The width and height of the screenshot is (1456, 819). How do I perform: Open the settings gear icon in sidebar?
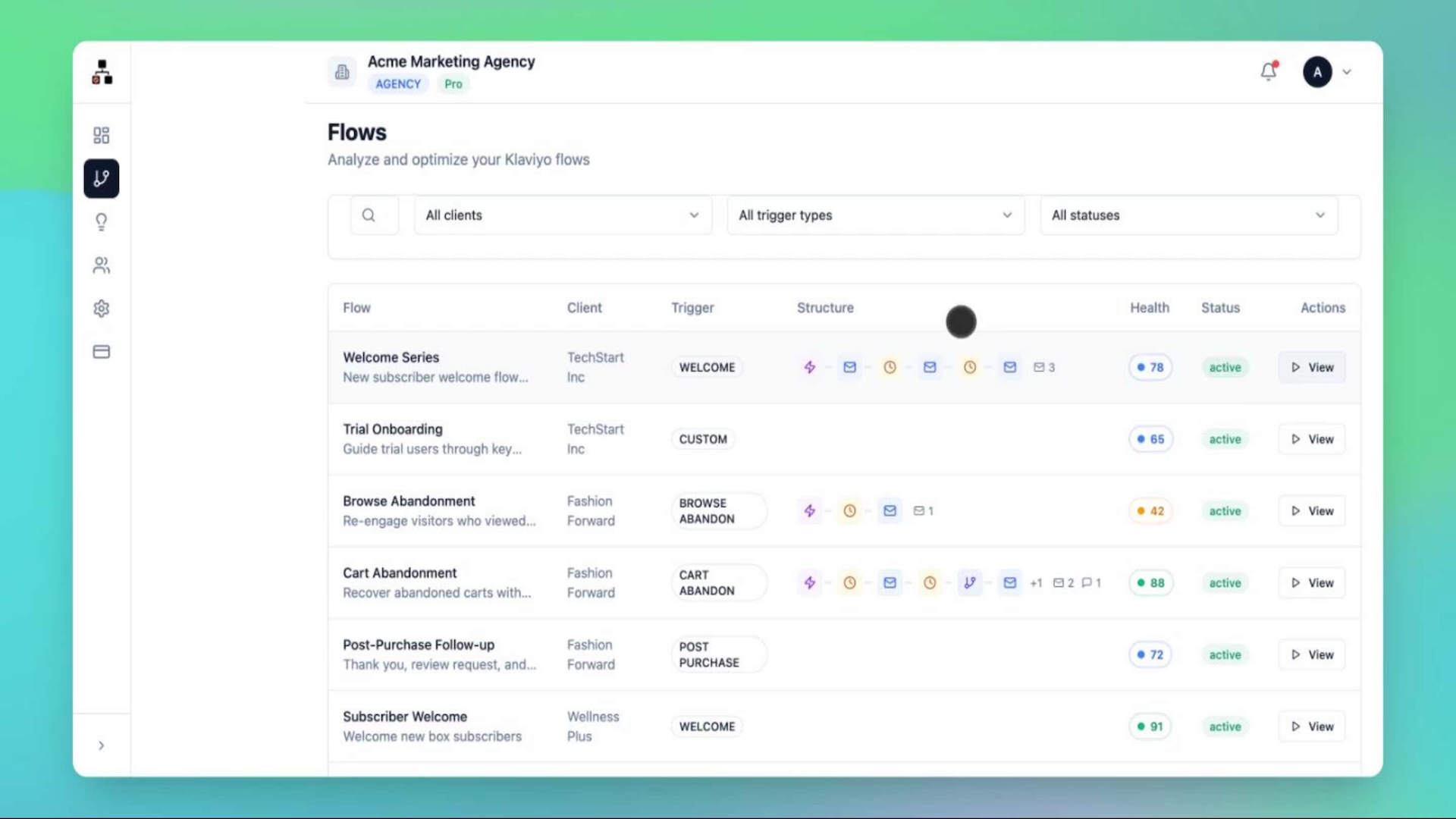click(x=101, y=309)
